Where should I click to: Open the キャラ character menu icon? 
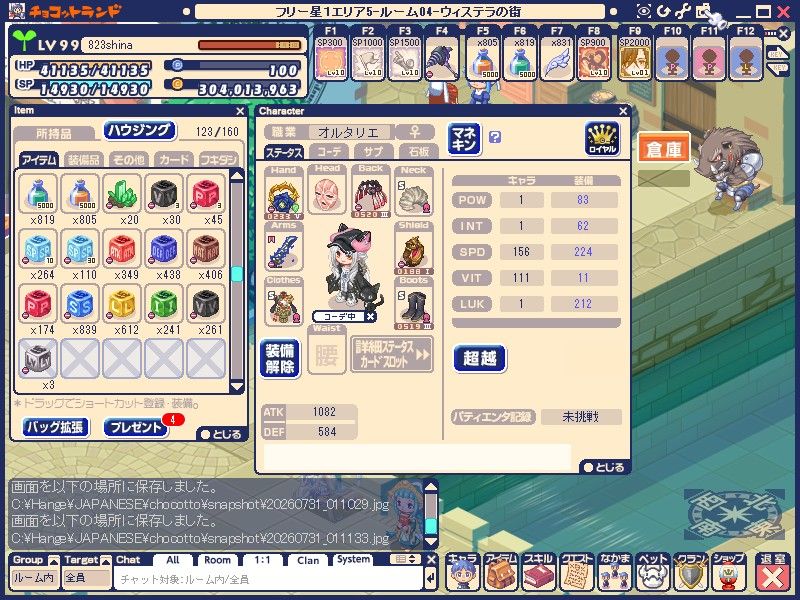click(463, 571)
